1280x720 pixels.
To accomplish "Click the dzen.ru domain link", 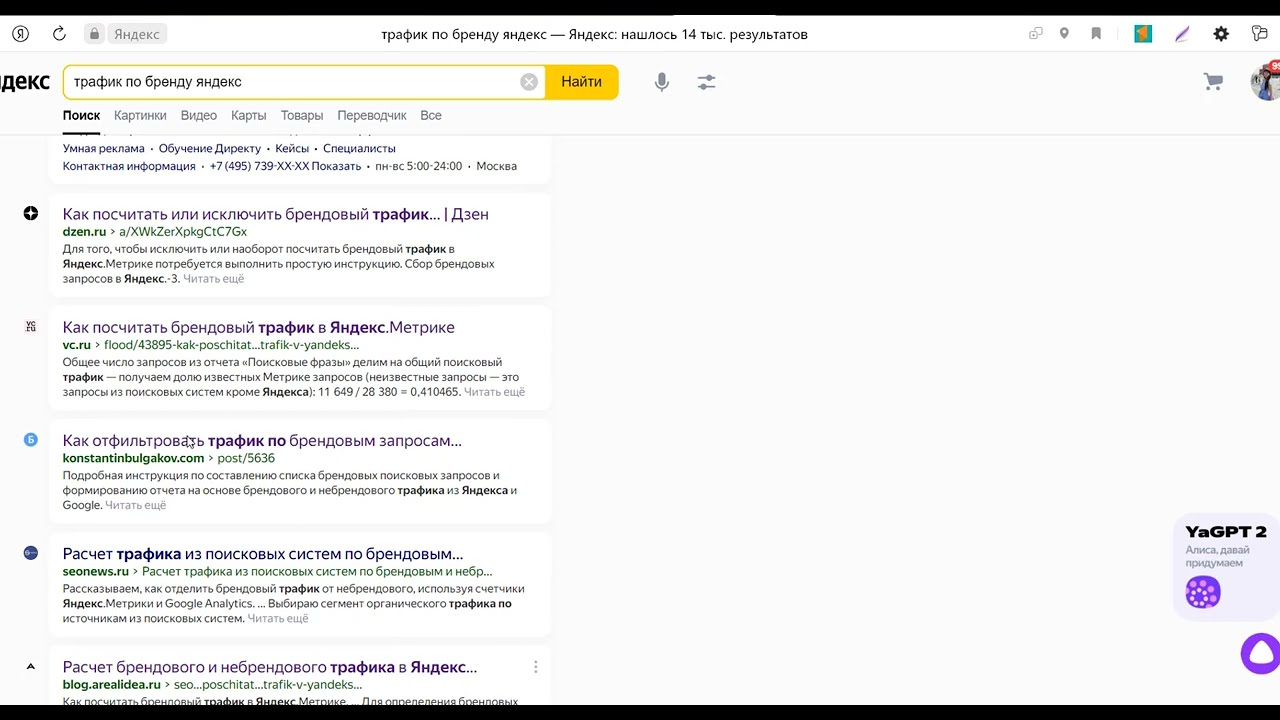I will click(x=84, y=231).
